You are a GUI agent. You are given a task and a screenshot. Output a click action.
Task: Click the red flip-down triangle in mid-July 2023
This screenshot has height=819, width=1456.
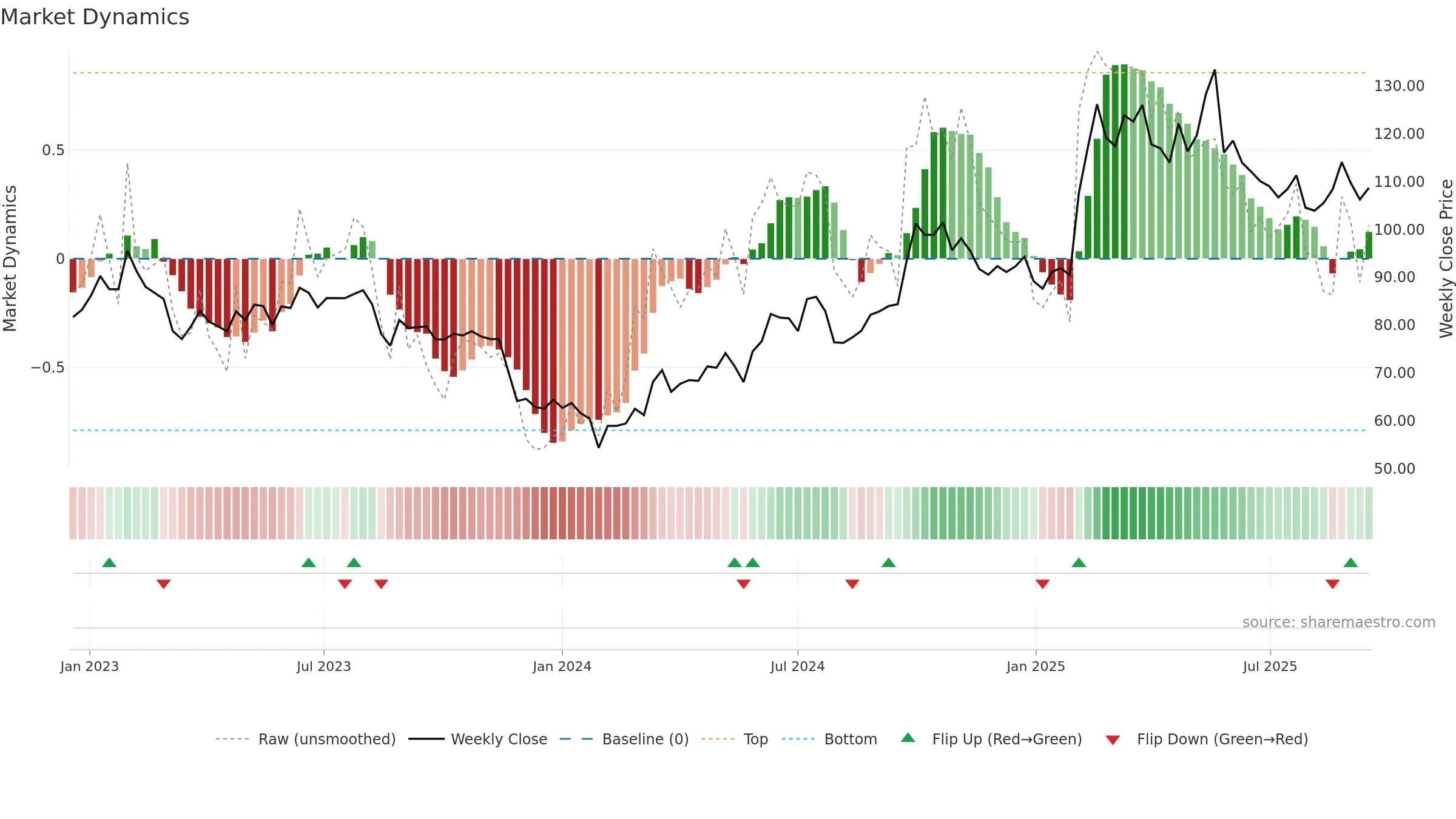[x=345, y=584]
